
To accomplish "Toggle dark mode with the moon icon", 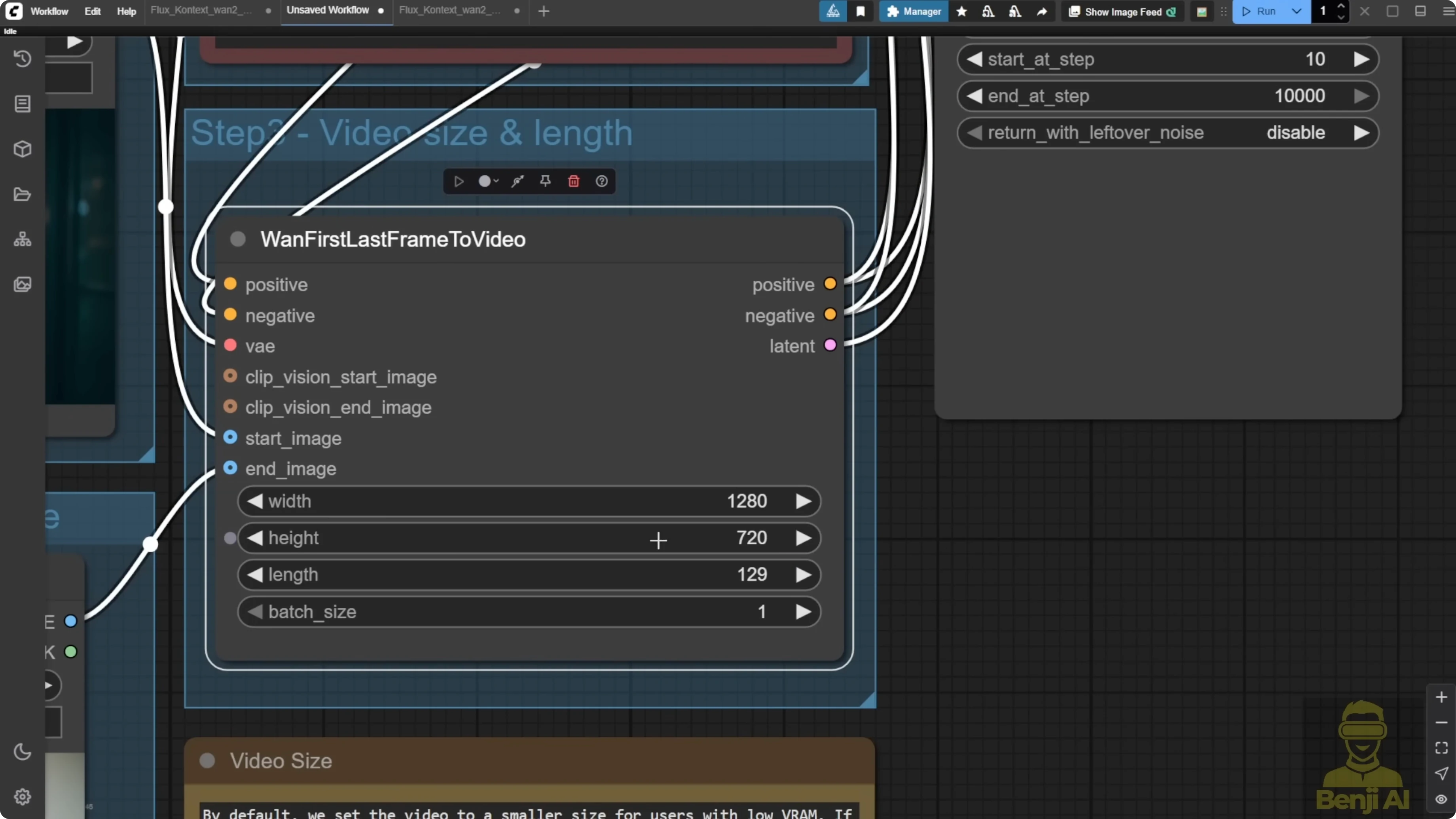I will click(x=23, y=752).
